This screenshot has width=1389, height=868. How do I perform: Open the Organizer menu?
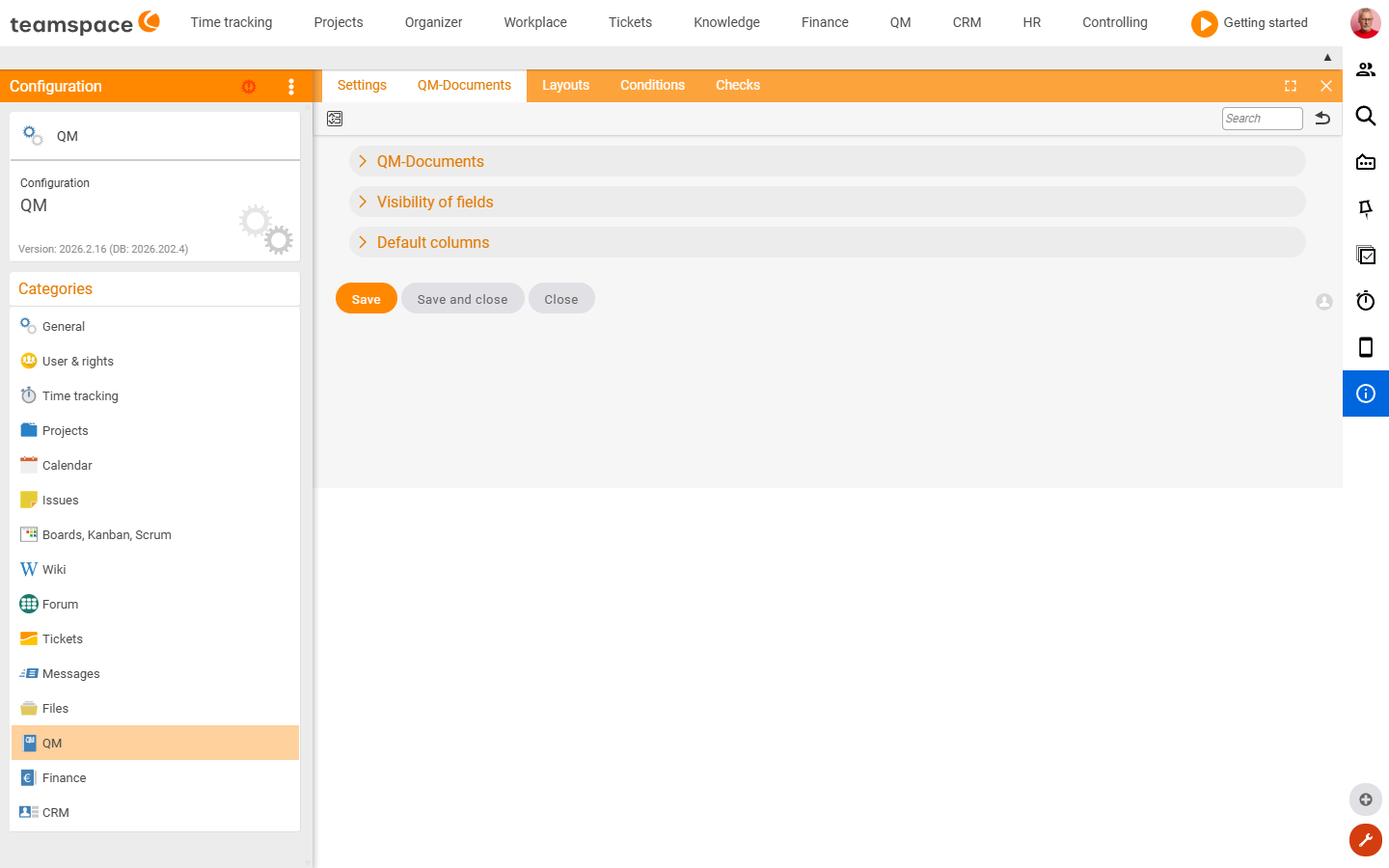(x=433, y=22)
